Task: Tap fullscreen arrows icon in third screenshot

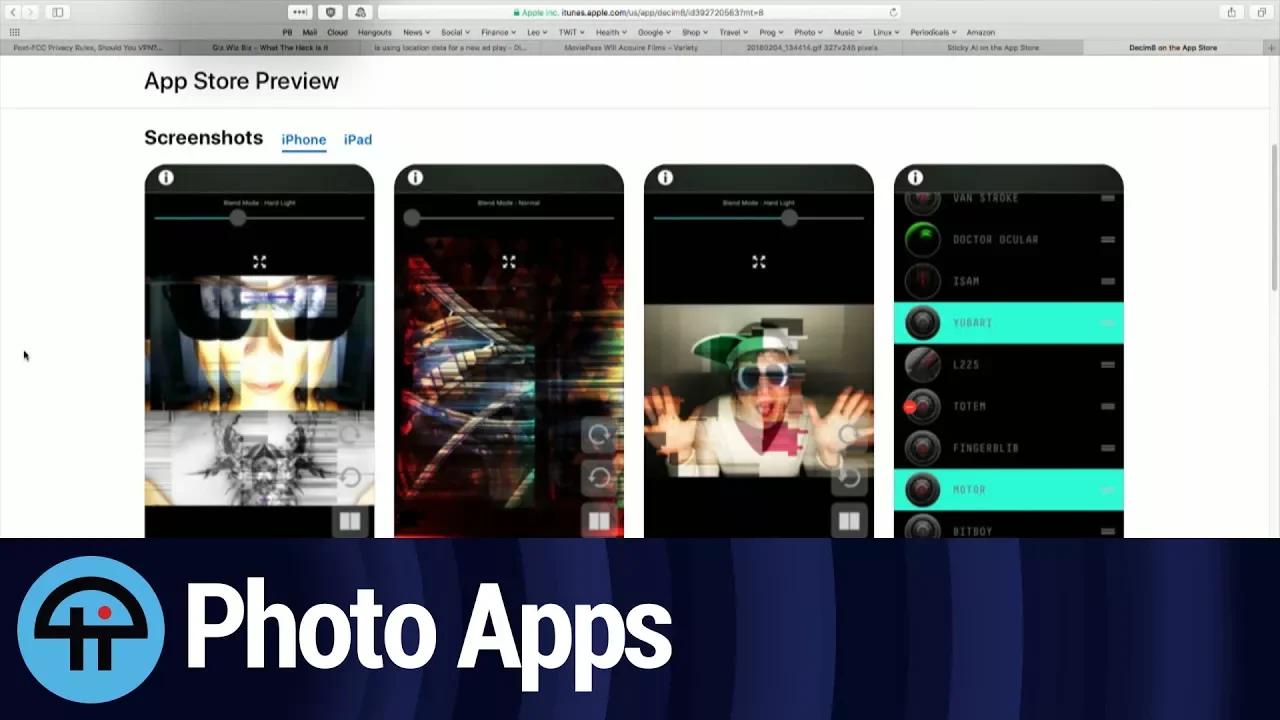Action: coord(759,262)
